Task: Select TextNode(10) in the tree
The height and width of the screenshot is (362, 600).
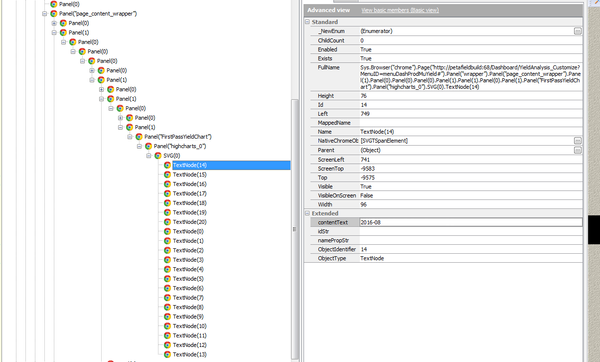Action: coord(189,326)
